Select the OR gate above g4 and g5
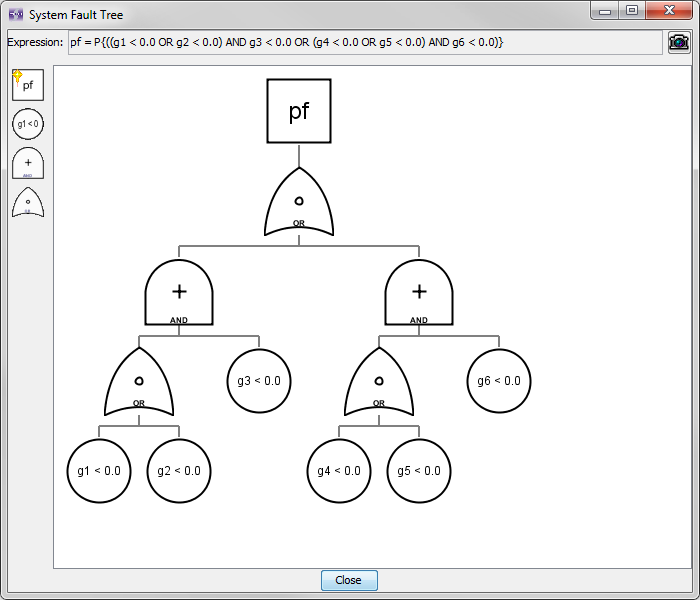 [x=379, y=382]
